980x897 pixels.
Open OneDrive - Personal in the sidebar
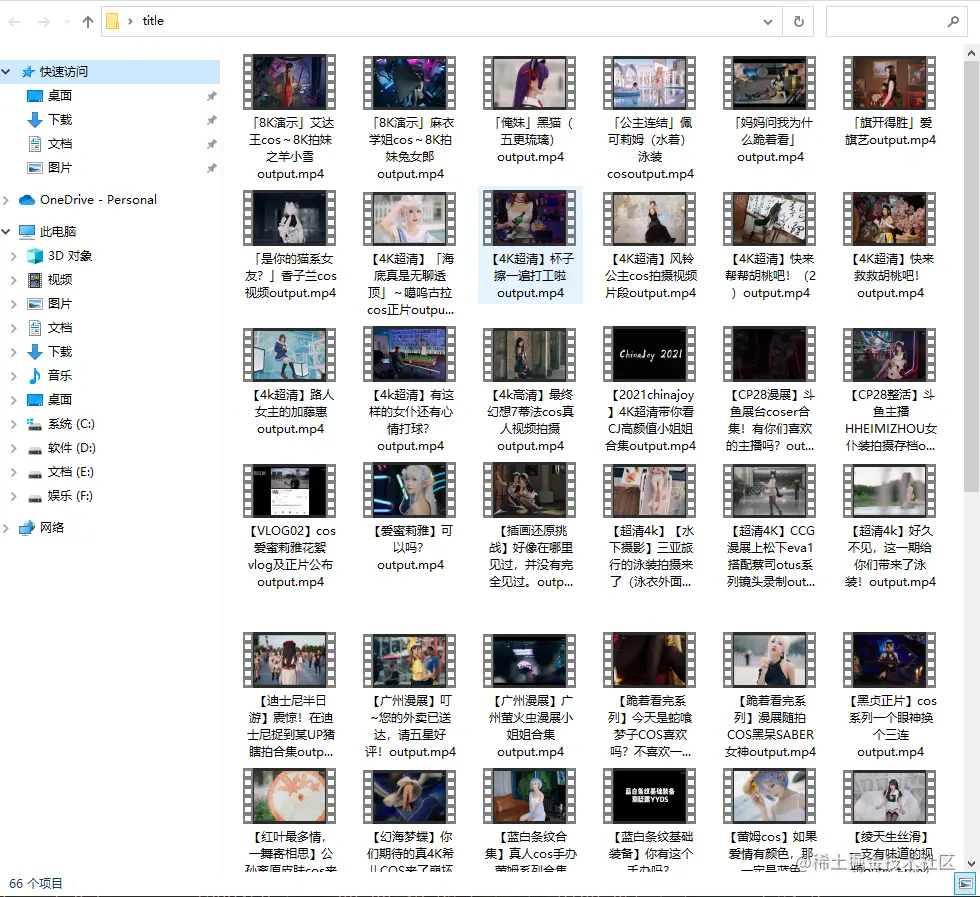coord(98,200)
